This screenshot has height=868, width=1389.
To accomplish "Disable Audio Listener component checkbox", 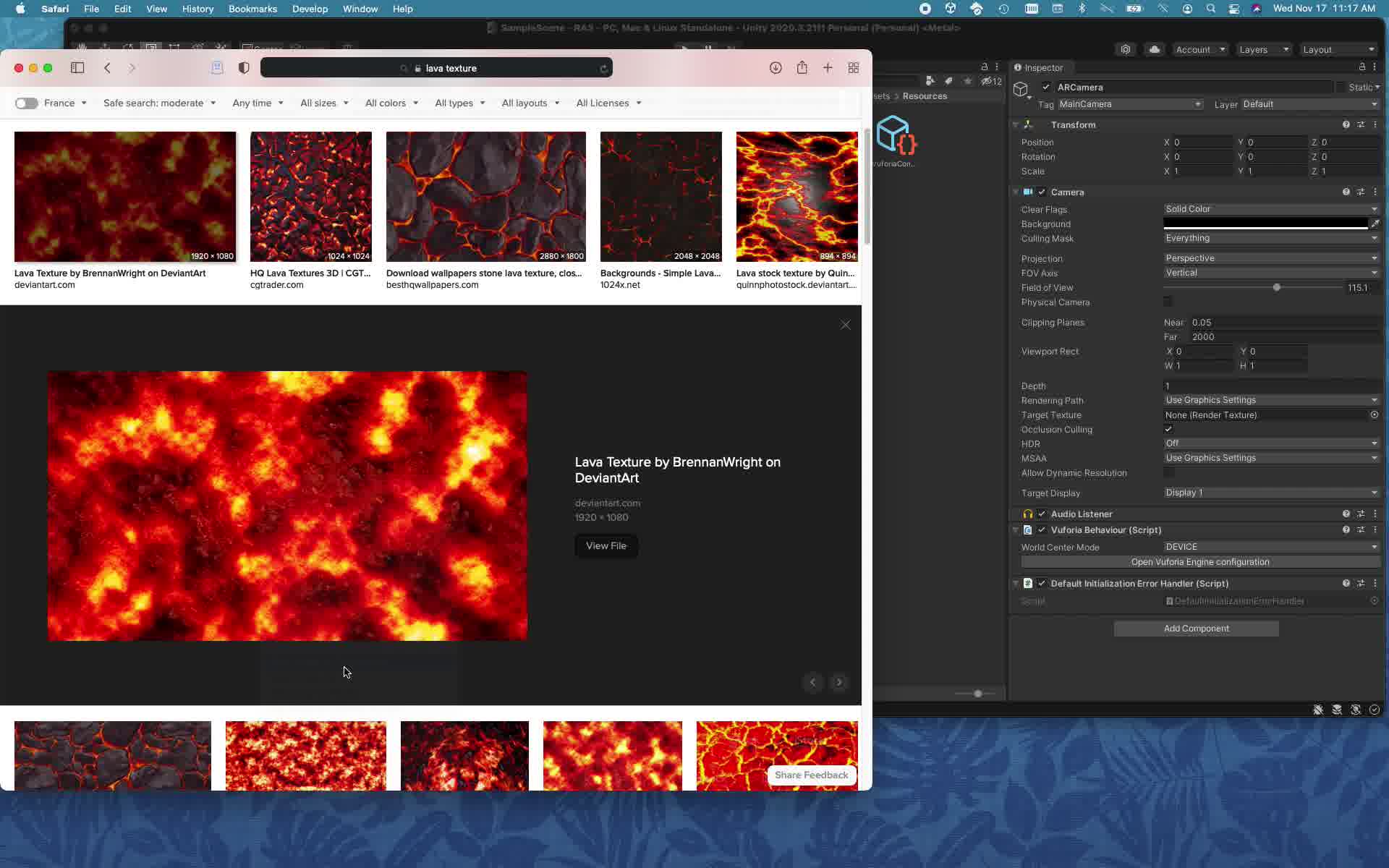I will point(1042,514).
